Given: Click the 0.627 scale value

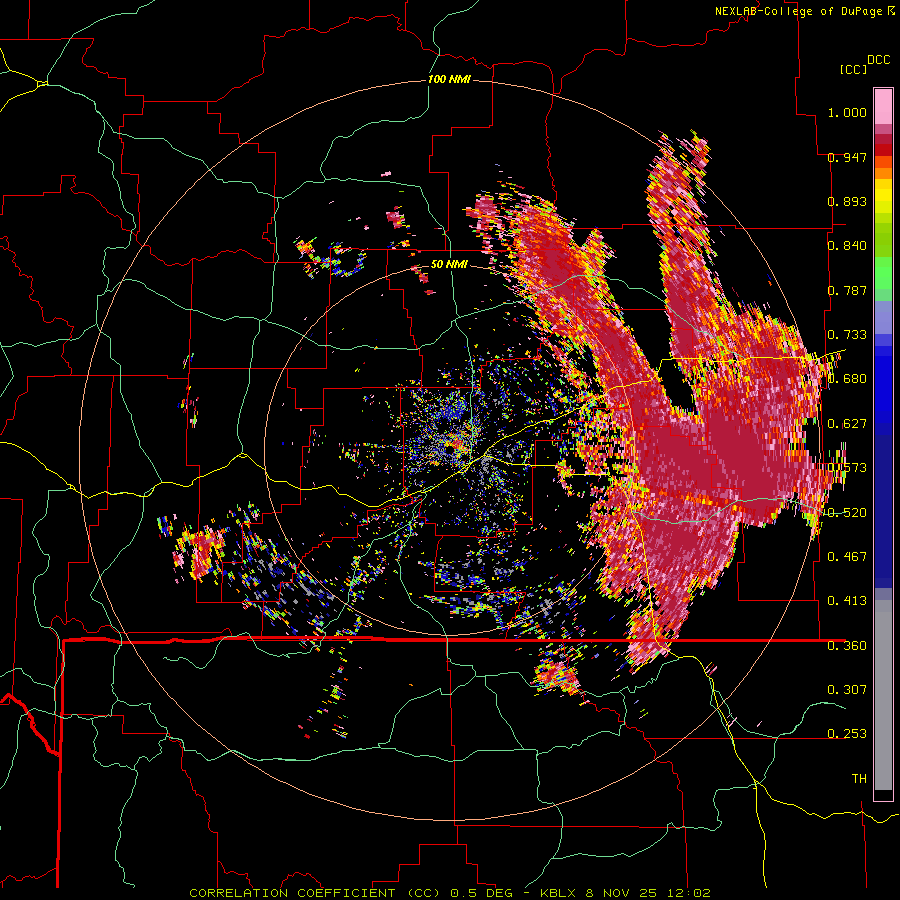Looking at the screenshot, I should [847, 424].
